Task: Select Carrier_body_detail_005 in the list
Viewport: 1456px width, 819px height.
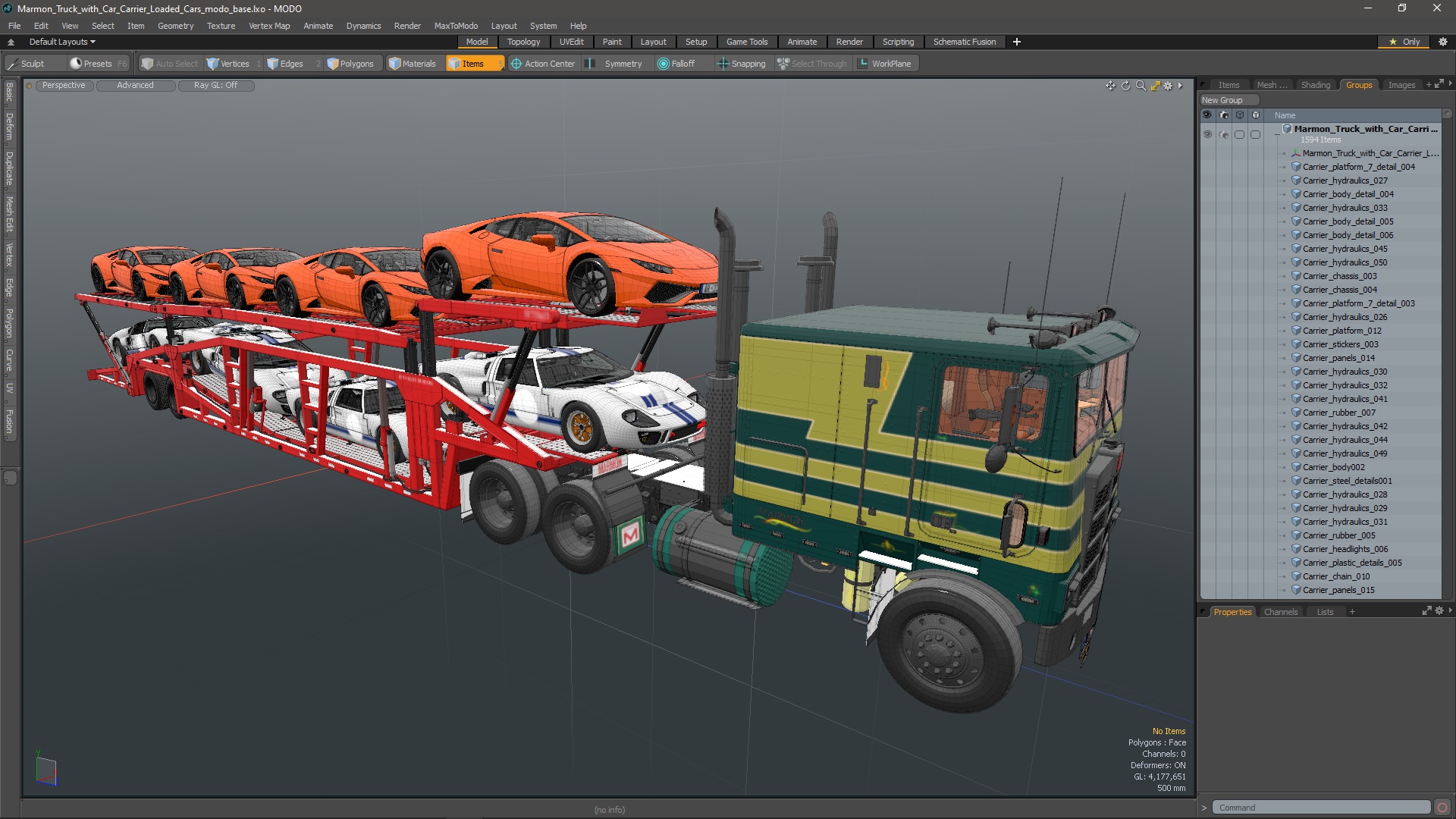Action: pyautogui.click(x=1348, y=221)
